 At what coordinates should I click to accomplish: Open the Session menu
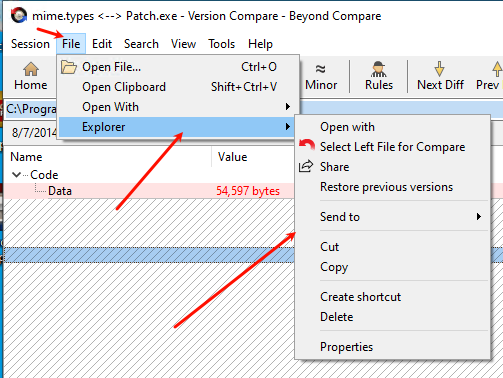(30, 44)
